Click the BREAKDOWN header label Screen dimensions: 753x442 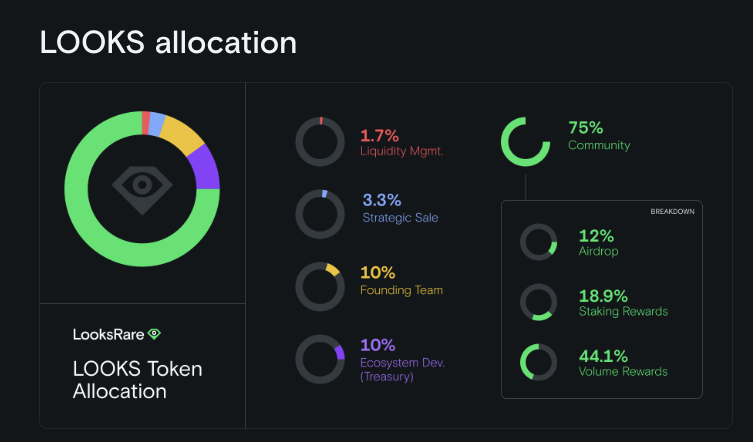[672, 212]
